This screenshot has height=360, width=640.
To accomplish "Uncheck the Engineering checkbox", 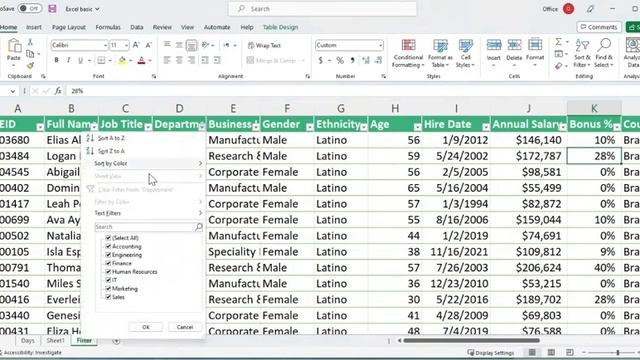I will pos(108,255).
